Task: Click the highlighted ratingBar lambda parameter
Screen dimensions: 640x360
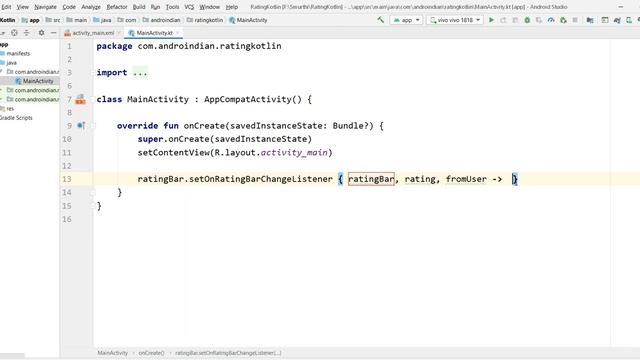Action: [x=371, y=179]
